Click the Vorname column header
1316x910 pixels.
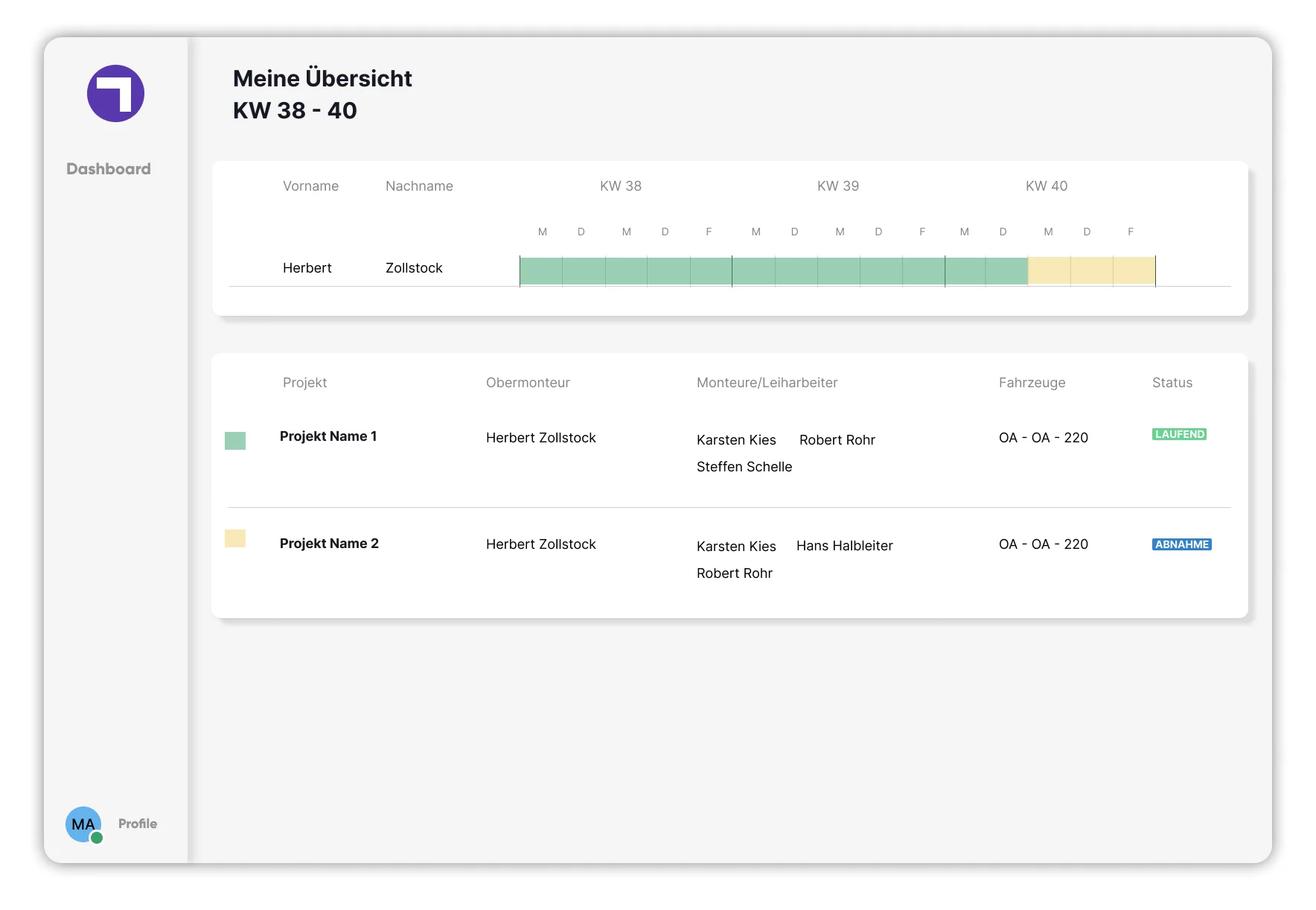click(x=310, y=186)
